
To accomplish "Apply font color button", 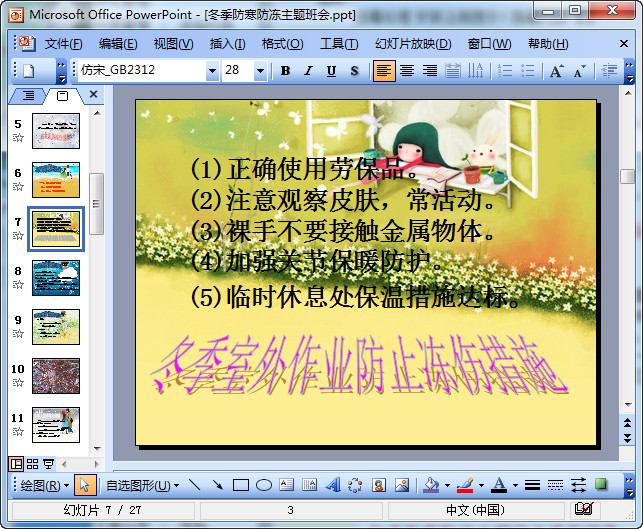I will (499, 486).
